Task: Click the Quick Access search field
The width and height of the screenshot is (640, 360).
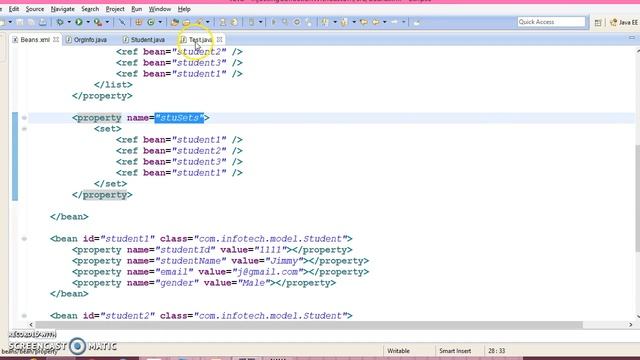Action: point(551,22)
